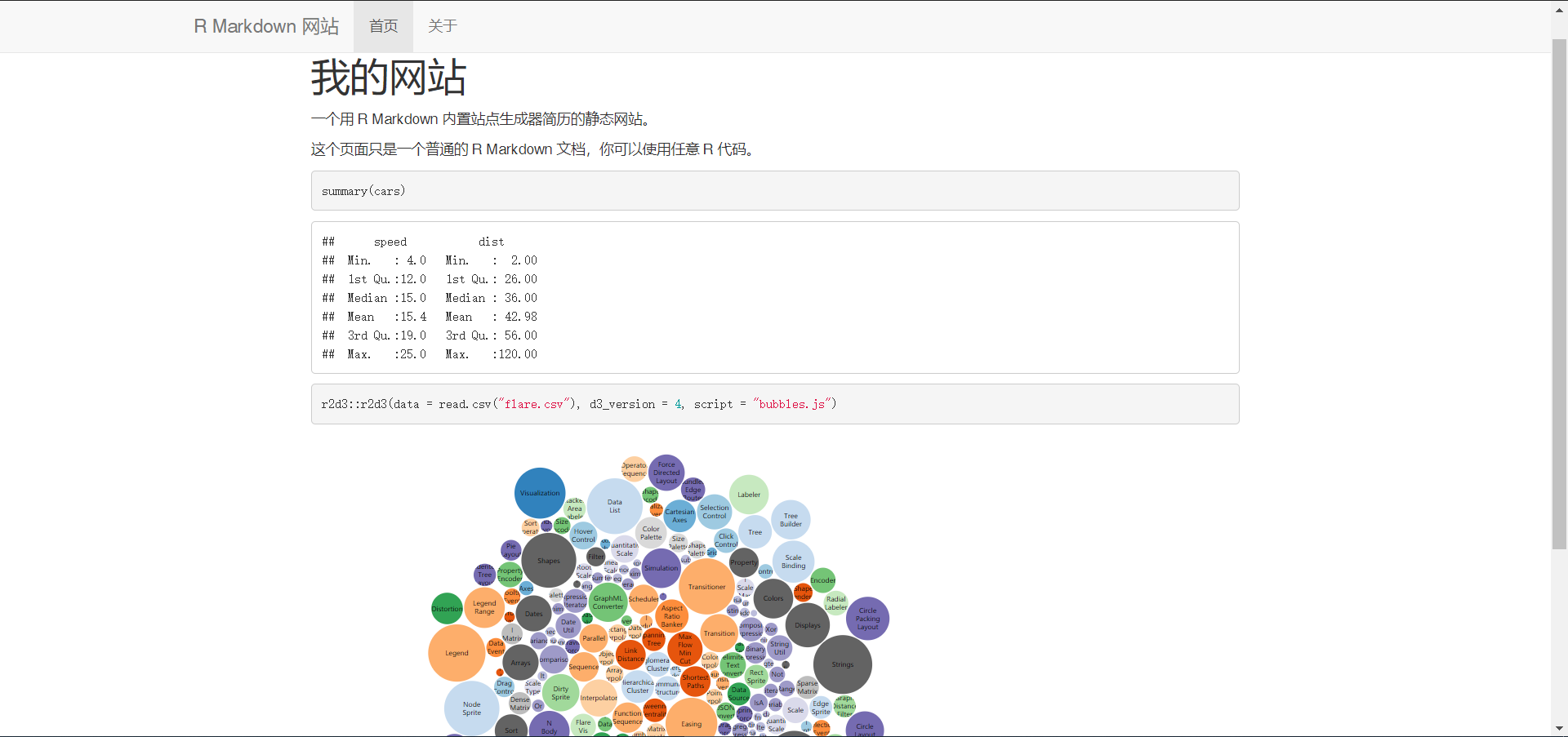Select the Colors bubble
Image resolution: width=1568 pixels, height=737 pixels.
pos(773,598)
